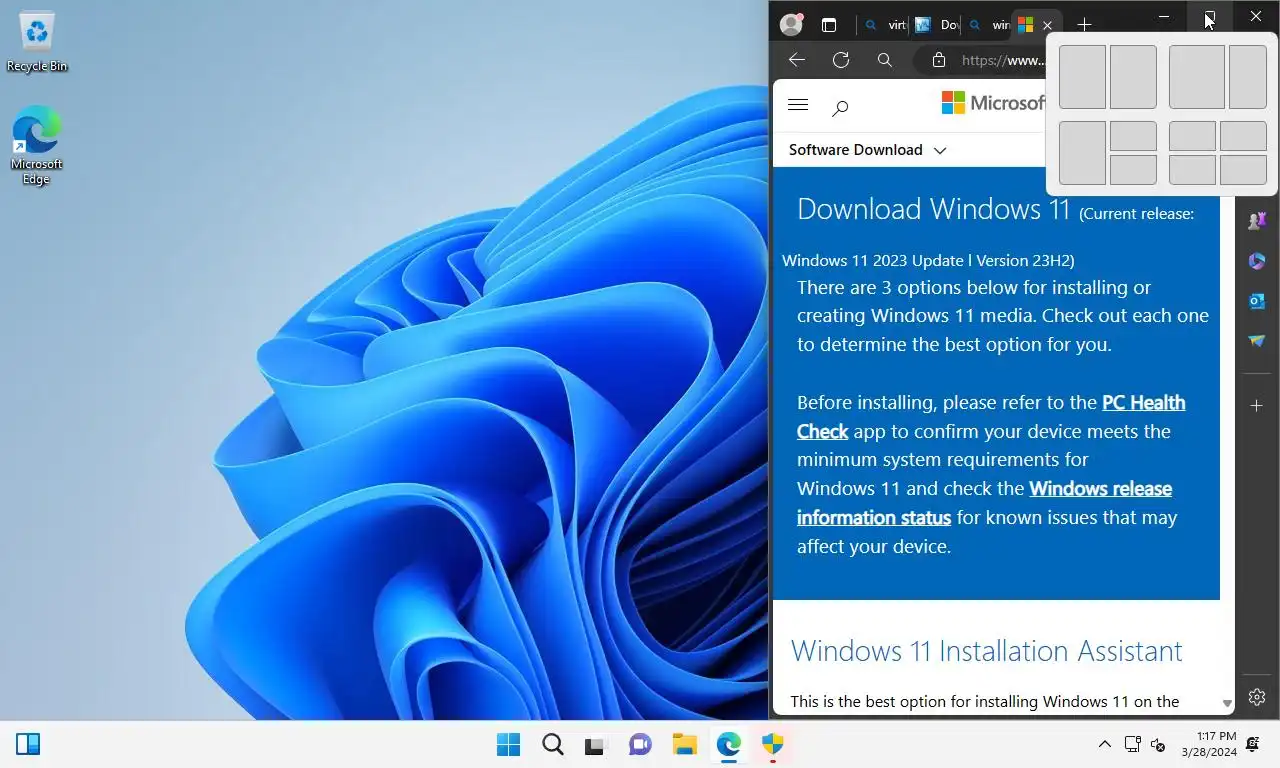Select the active Microsoft logo tab
The height and width of the screenshot is (768, 1280).
tap(1025, 25)
